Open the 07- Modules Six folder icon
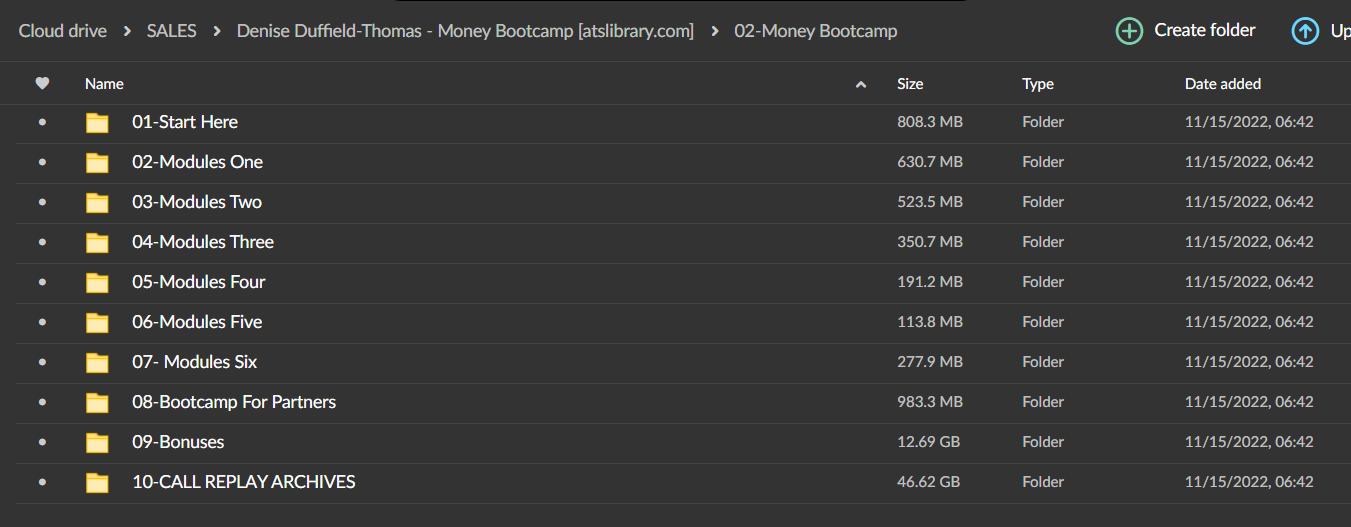Image resolution: width=1351 pixels, height=527 pixels. 97,363
